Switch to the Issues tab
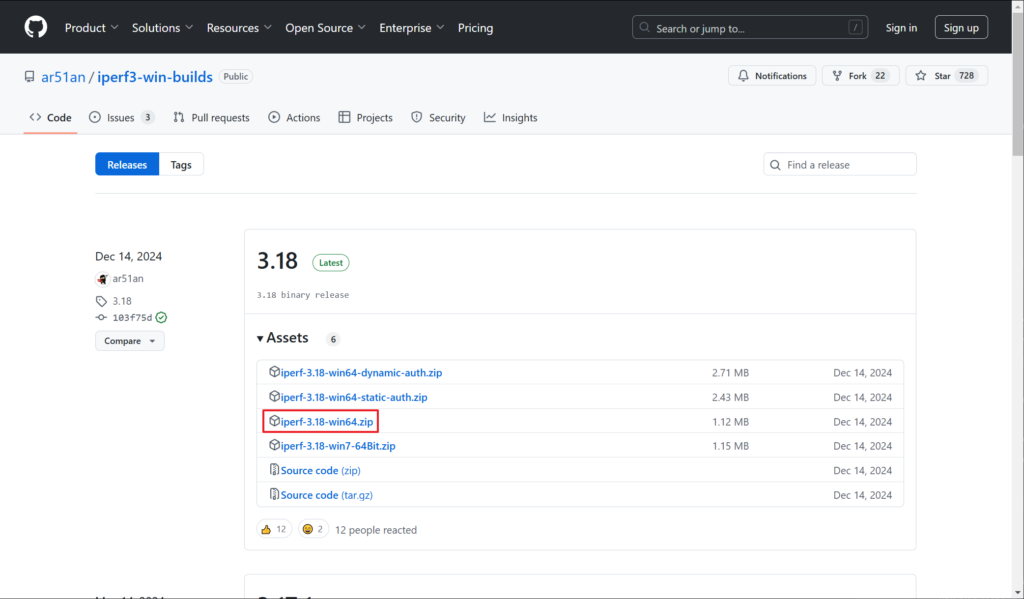 (121, 118)
